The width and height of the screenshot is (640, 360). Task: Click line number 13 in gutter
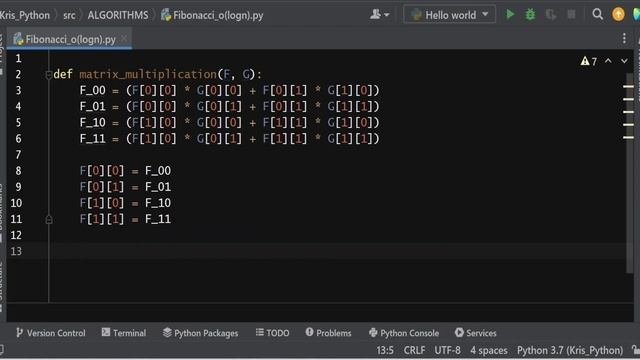16,251
